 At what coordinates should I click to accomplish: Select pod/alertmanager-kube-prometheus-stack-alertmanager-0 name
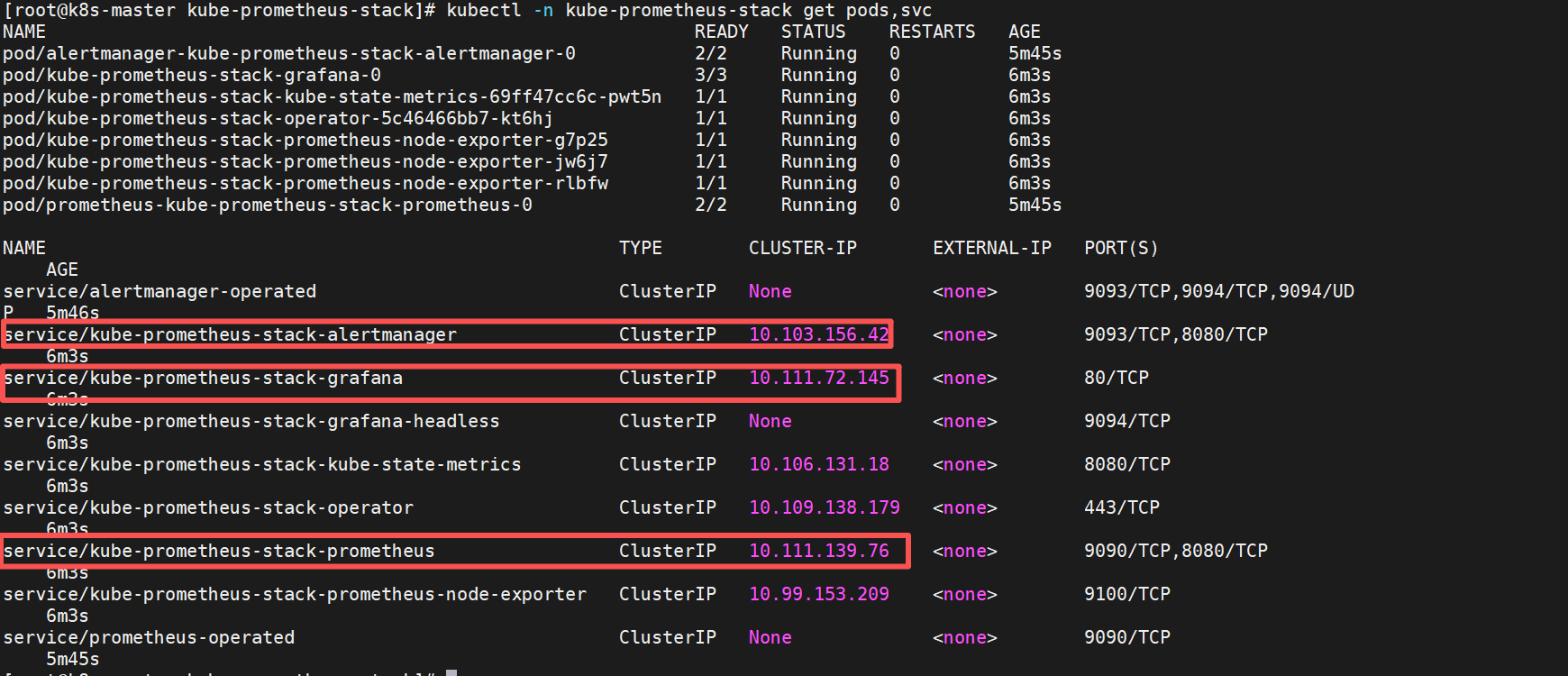(x=289, y=53)
